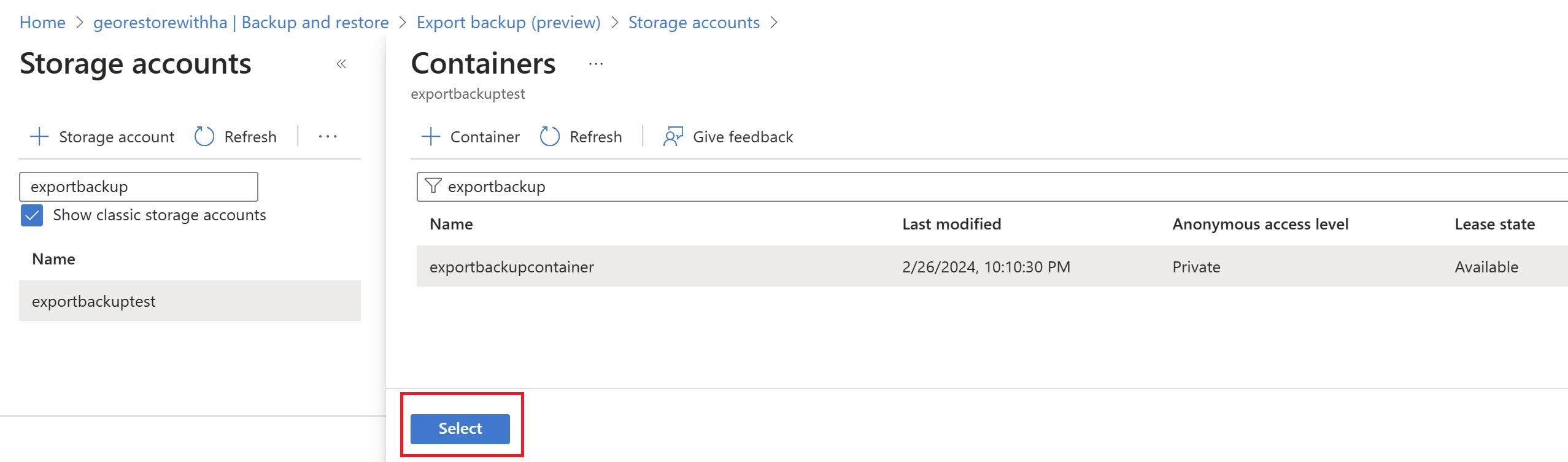This screenshot has width=1568, height=462.
Task: Click the filter funnel icon in Containers search
Action: click(x=433, y=186)
